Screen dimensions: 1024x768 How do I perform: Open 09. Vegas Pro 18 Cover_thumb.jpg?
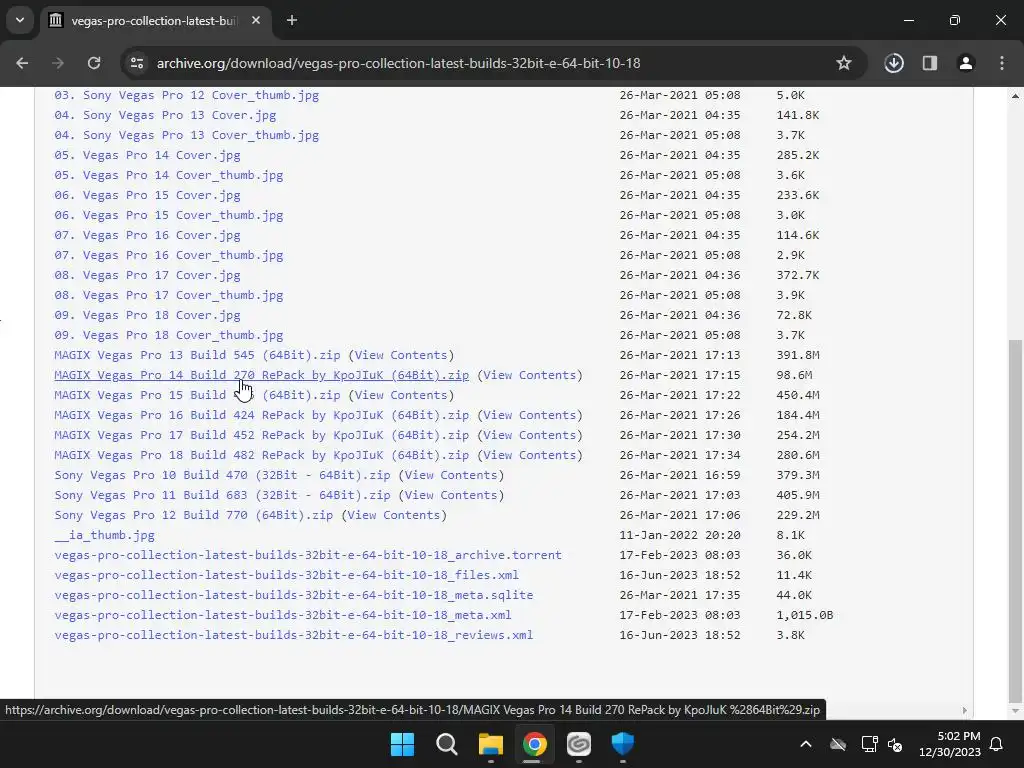[168, 335]
